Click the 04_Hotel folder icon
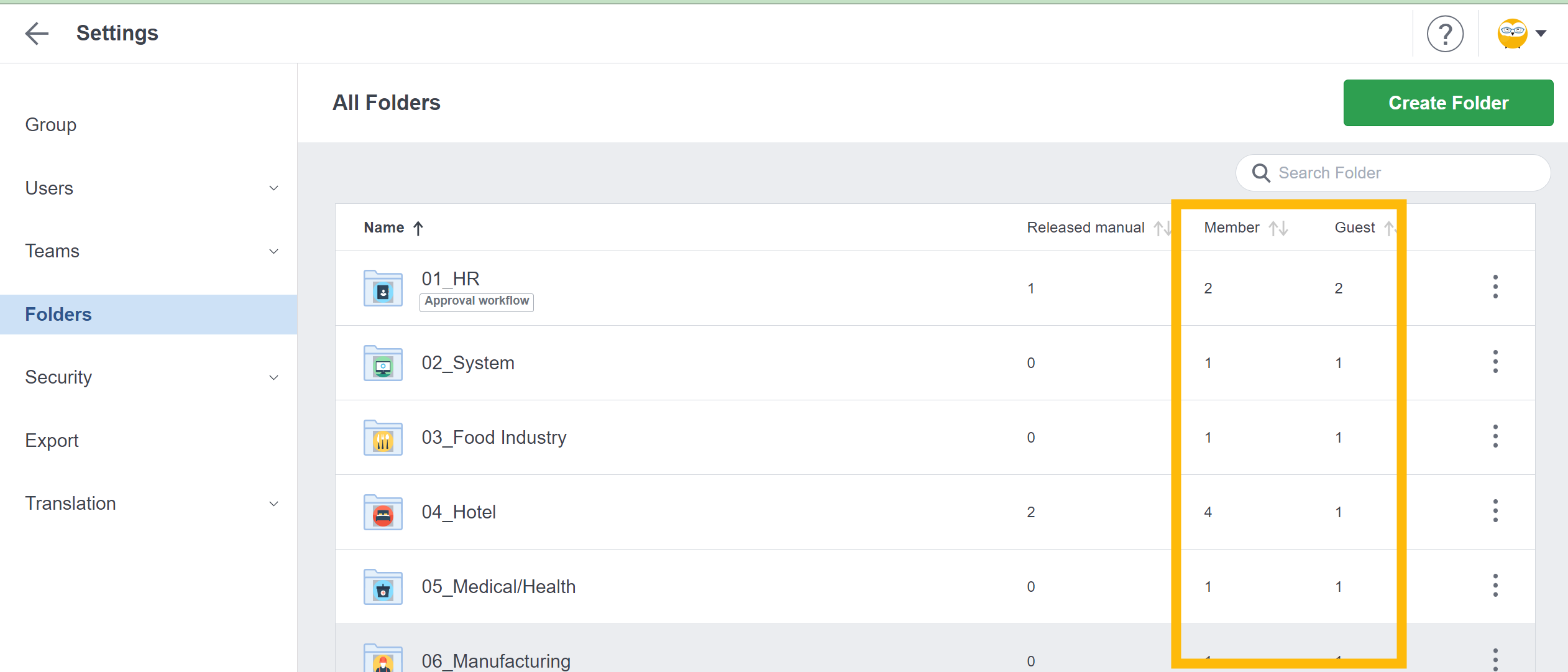The image size is (1568, 672). click(x=383, y=512)
